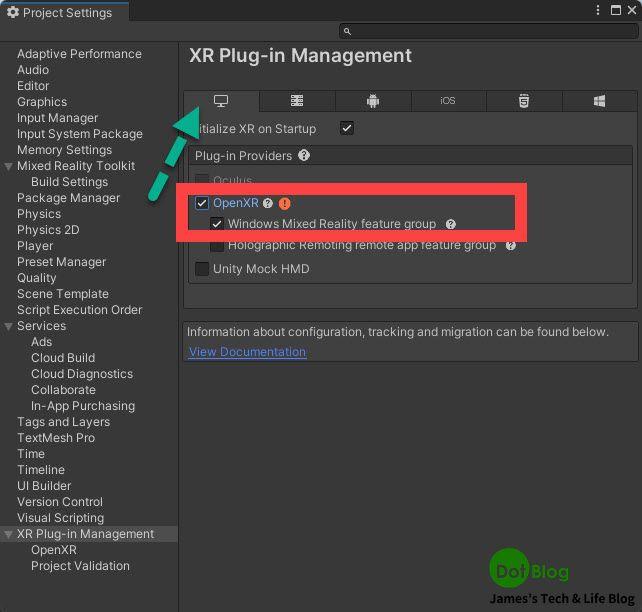Toggle the OpenXR provider checkbox
The height and width of the screenshot is (612, 642).
click(x=202, y=203)
